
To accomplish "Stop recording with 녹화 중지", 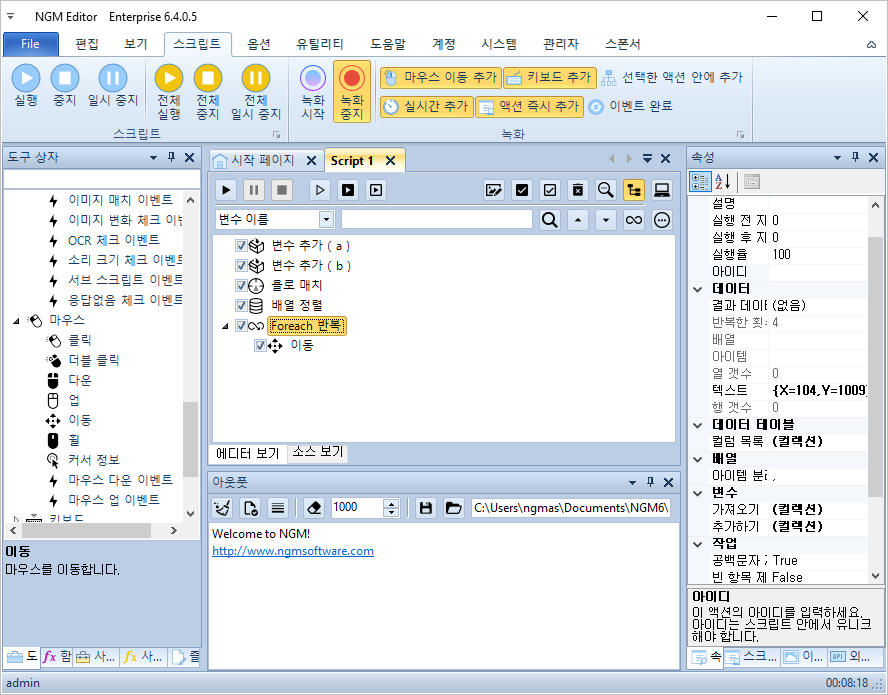I will pos(352,91).
